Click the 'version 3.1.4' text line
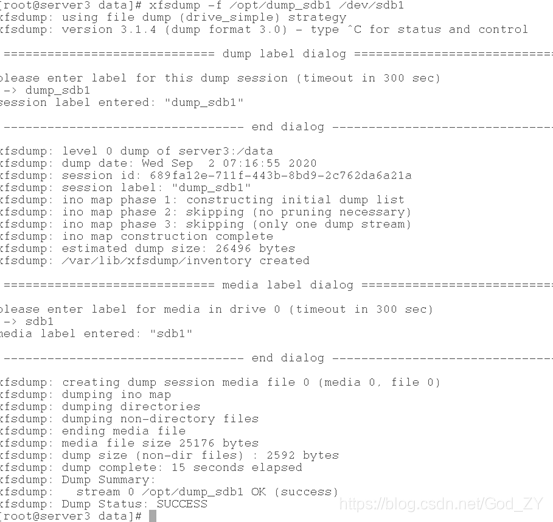Screen dimensions: 553x522 [264, 29]
